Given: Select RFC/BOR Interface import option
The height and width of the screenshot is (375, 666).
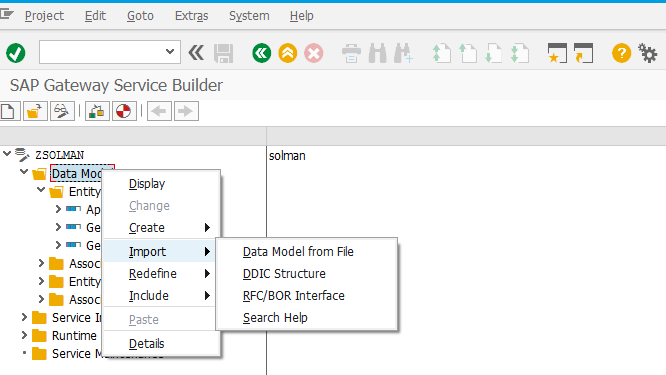Looking at the screenshot, I should pyautogui.click(x=307, y=296).
